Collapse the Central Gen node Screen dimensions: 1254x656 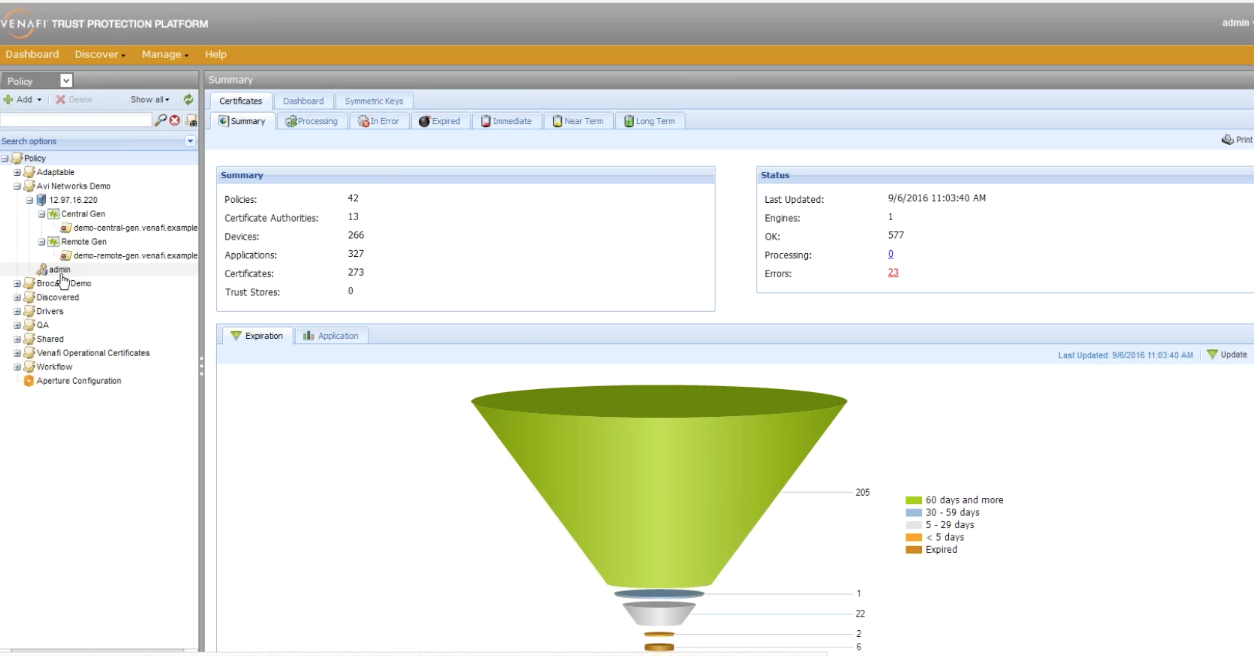[x=42, y=214]
